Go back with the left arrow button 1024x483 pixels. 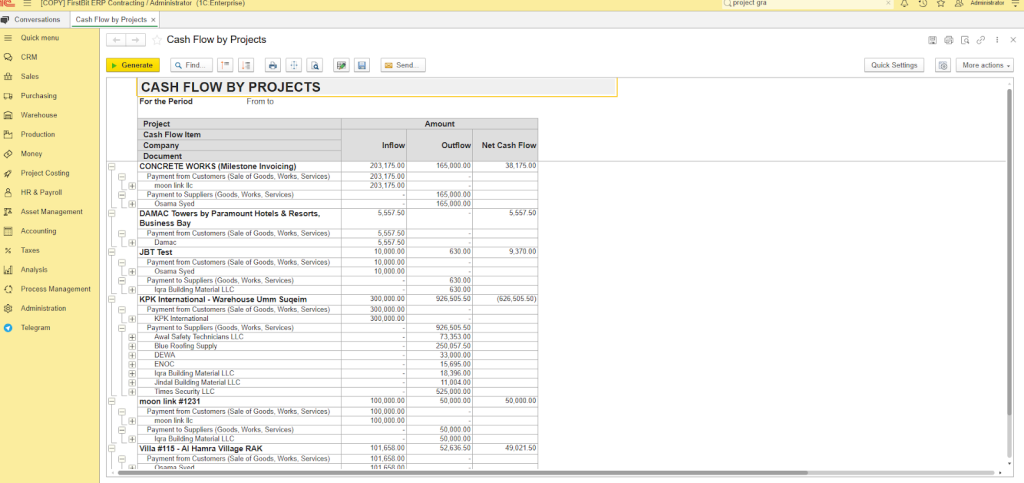116,40
